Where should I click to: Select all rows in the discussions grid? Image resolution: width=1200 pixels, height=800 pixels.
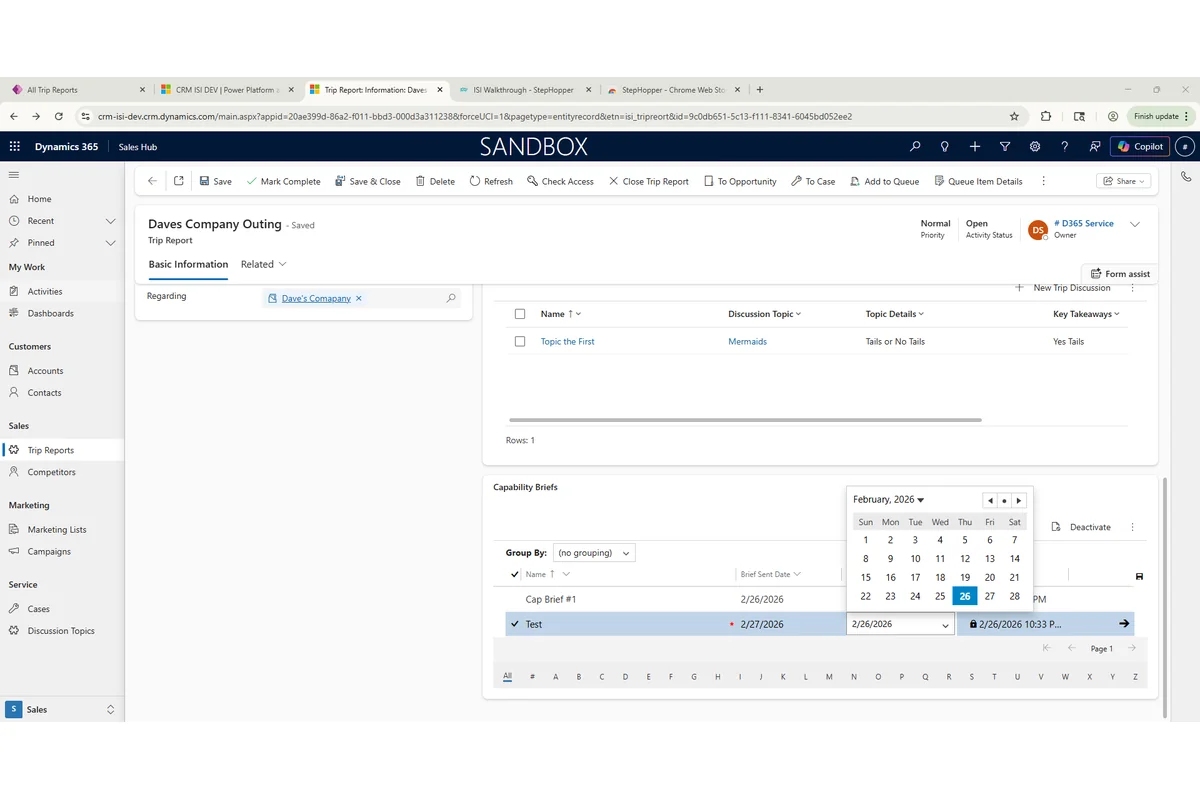click(x=519, y=313)
